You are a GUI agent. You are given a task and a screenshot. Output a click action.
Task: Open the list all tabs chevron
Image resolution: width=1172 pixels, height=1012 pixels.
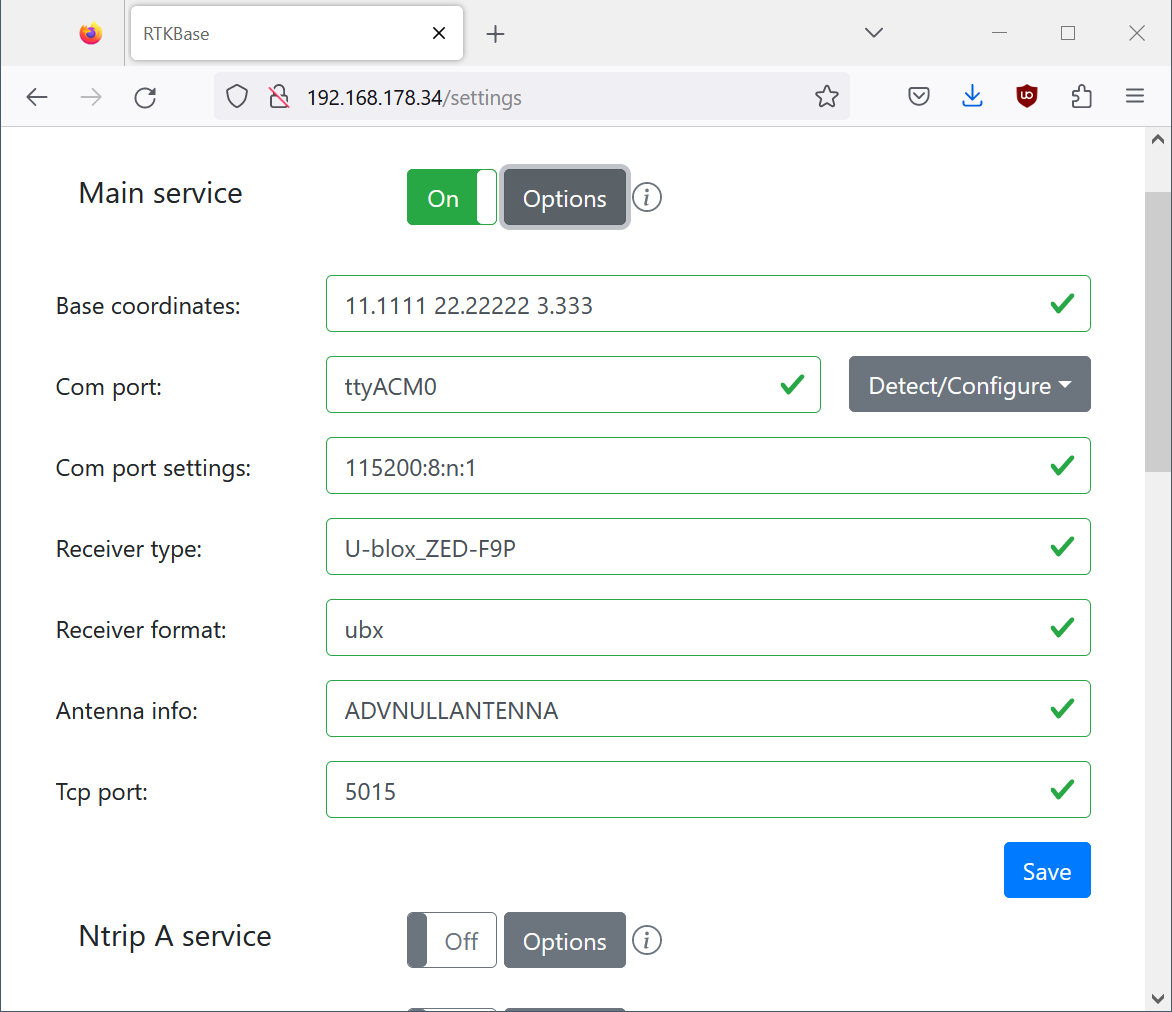pos(873,33)
